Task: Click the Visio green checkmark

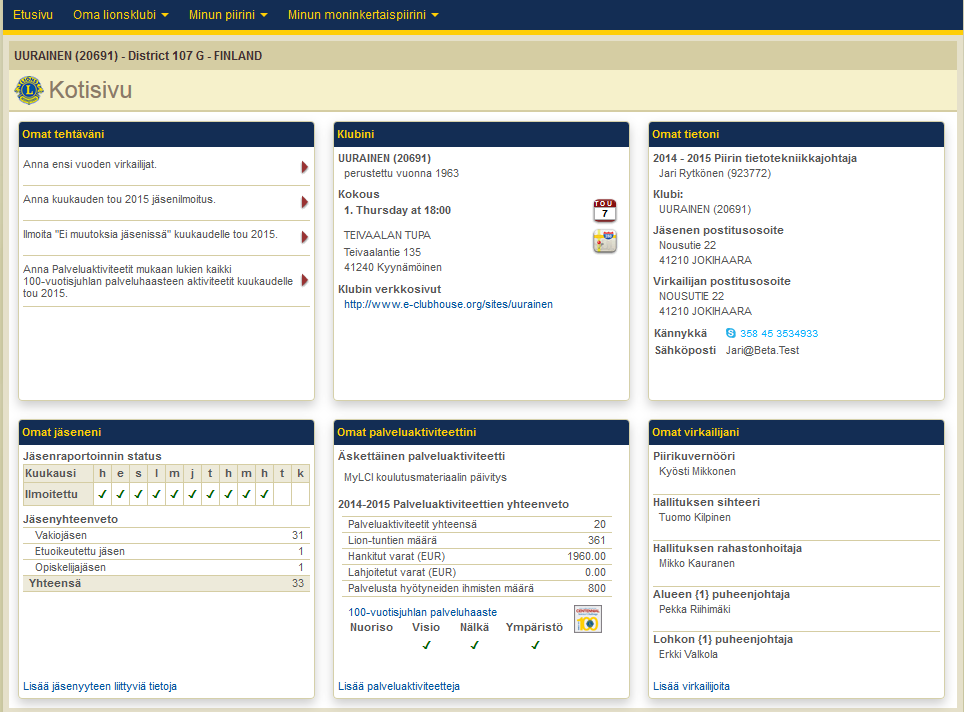Action: 426,645
